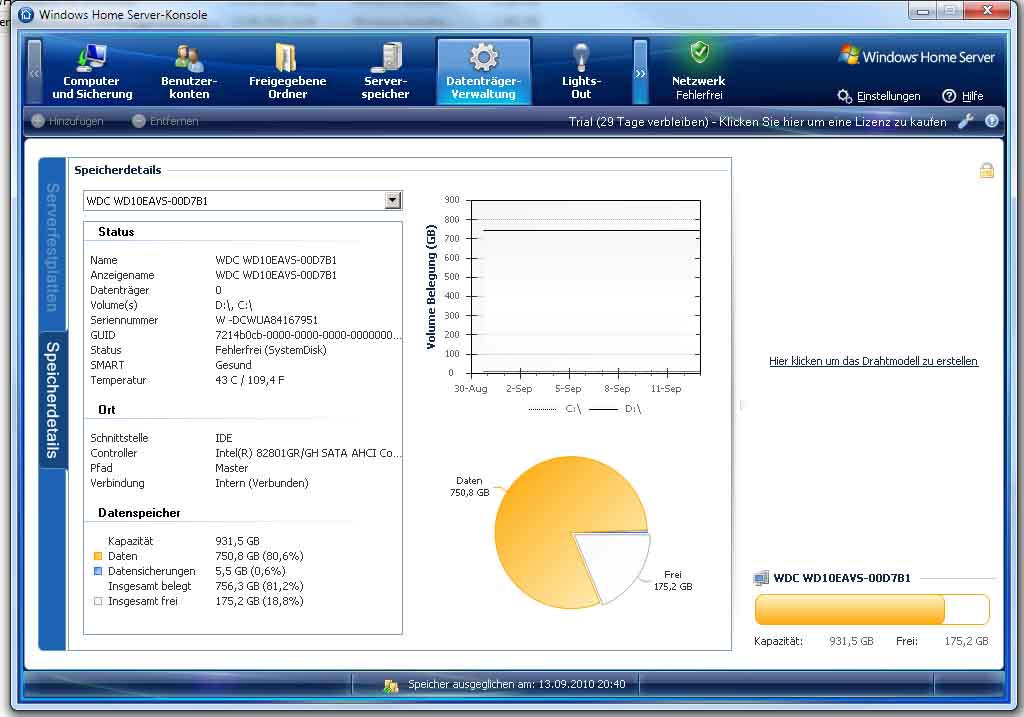Open the Freigegebene Ordner tab
Image resolution: width=1024 pixels, height=717 pixels.
pyautogui.click(x=287, y=72)
